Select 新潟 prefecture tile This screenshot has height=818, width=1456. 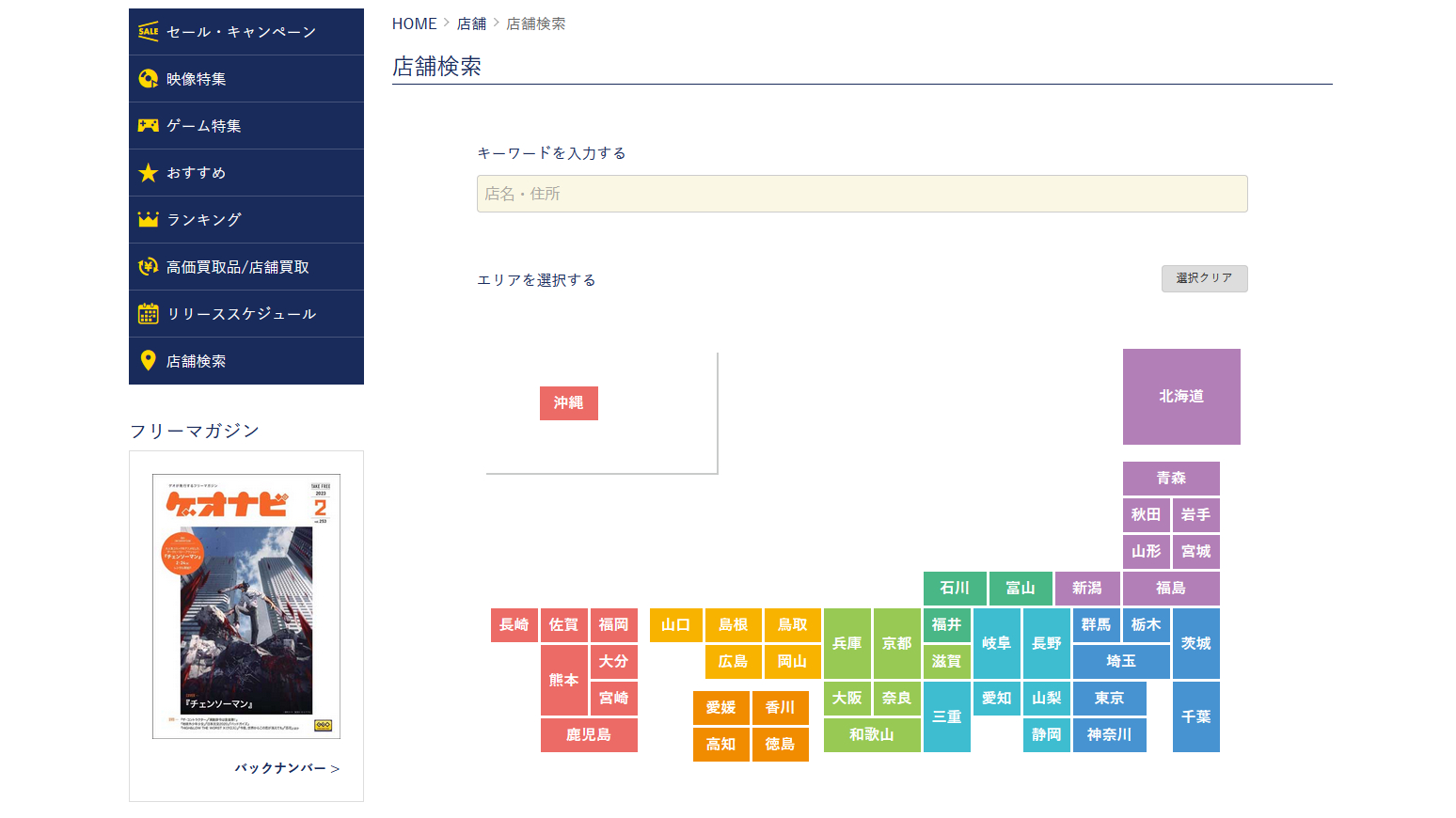pyautogui.click(x=1087, y=589)
